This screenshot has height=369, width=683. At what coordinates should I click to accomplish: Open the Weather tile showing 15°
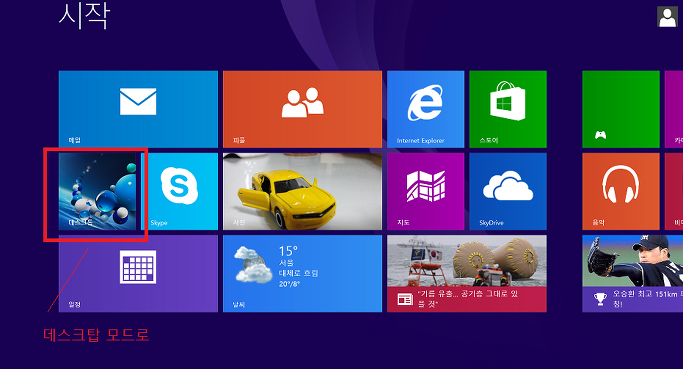pos(302,274)
